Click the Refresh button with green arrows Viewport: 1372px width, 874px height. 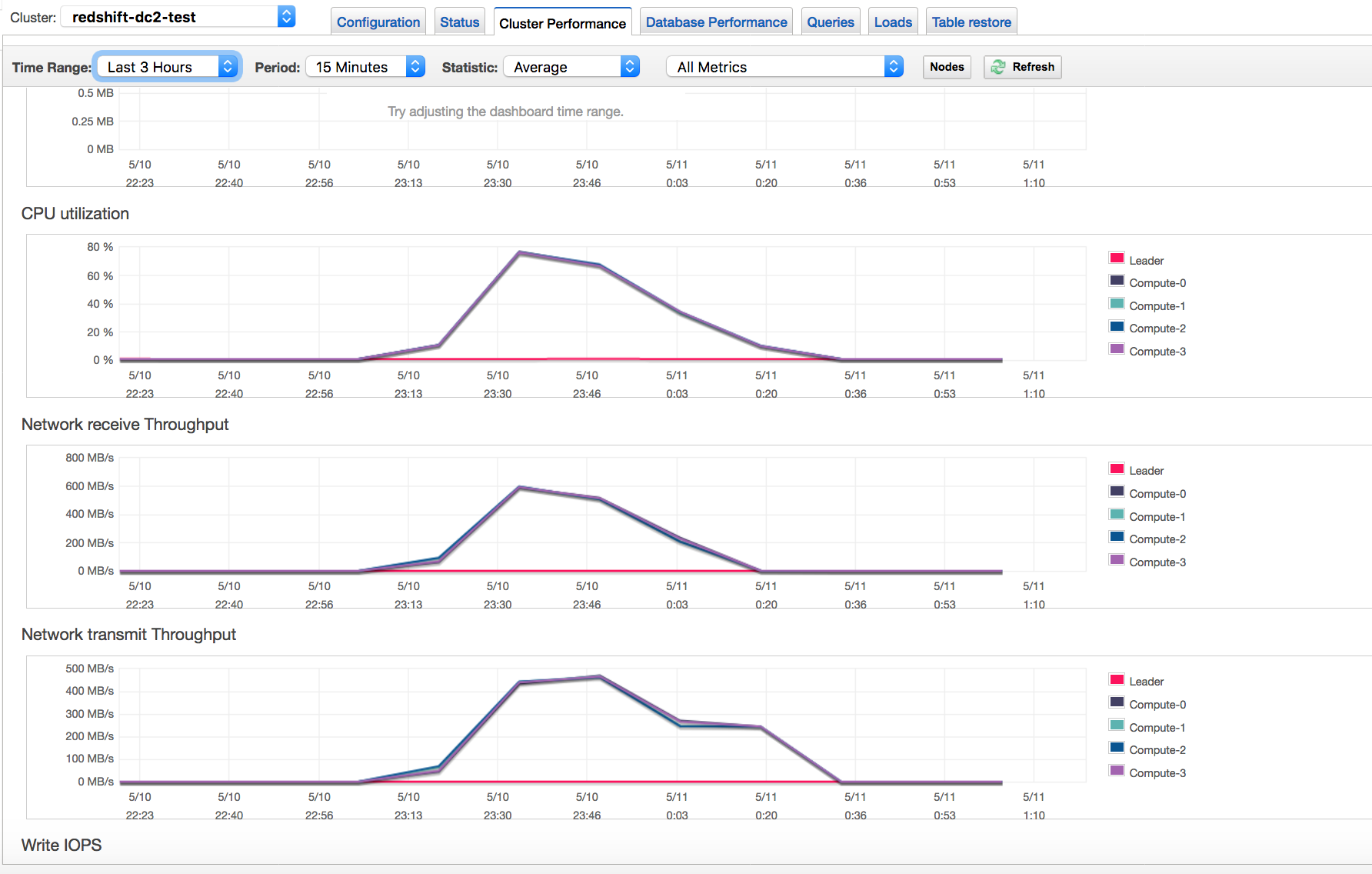pyautogui.click(x=1022, y=67)
